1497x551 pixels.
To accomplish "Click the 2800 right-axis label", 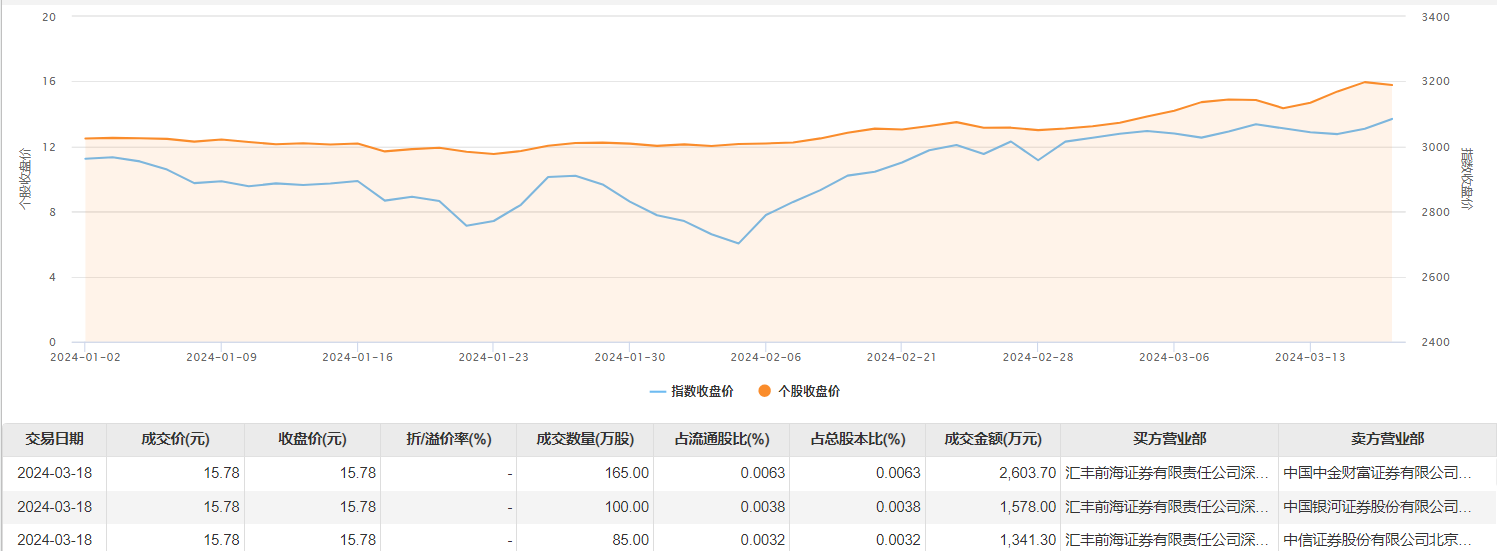I will [1434, 212].
